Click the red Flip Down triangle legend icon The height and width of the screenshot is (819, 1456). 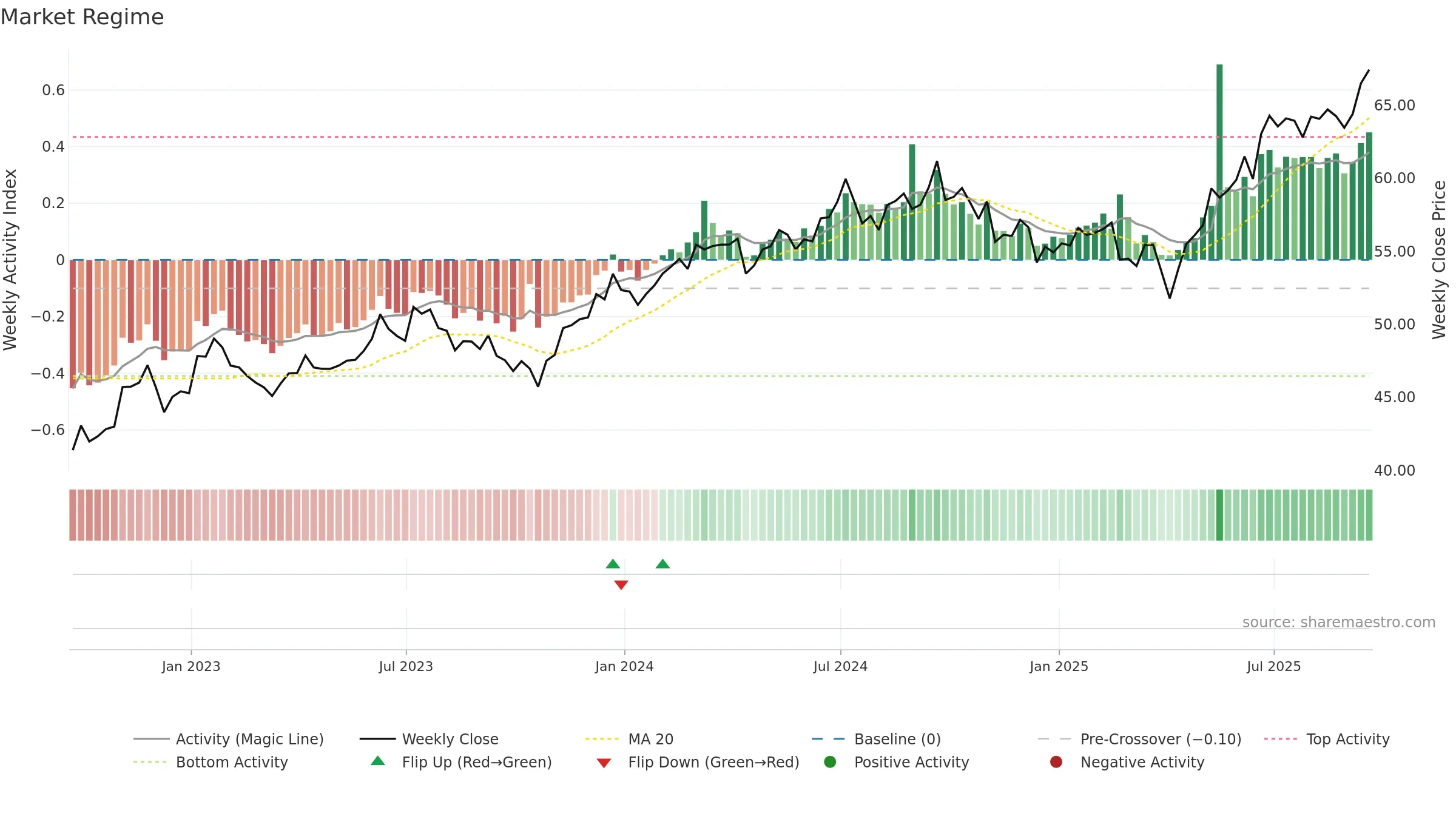tap(604, 763)
